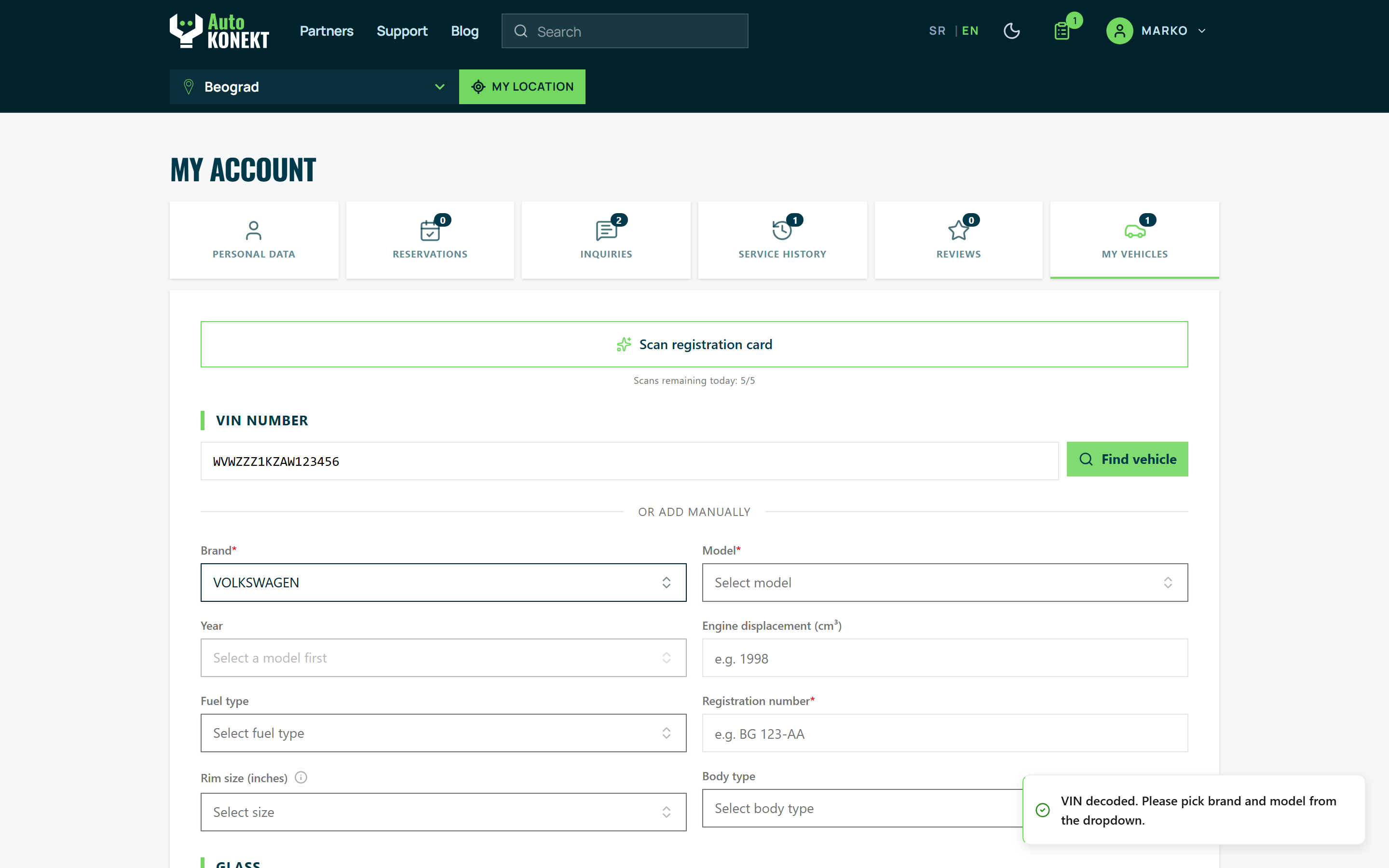Click the VIN number input field

630,461
